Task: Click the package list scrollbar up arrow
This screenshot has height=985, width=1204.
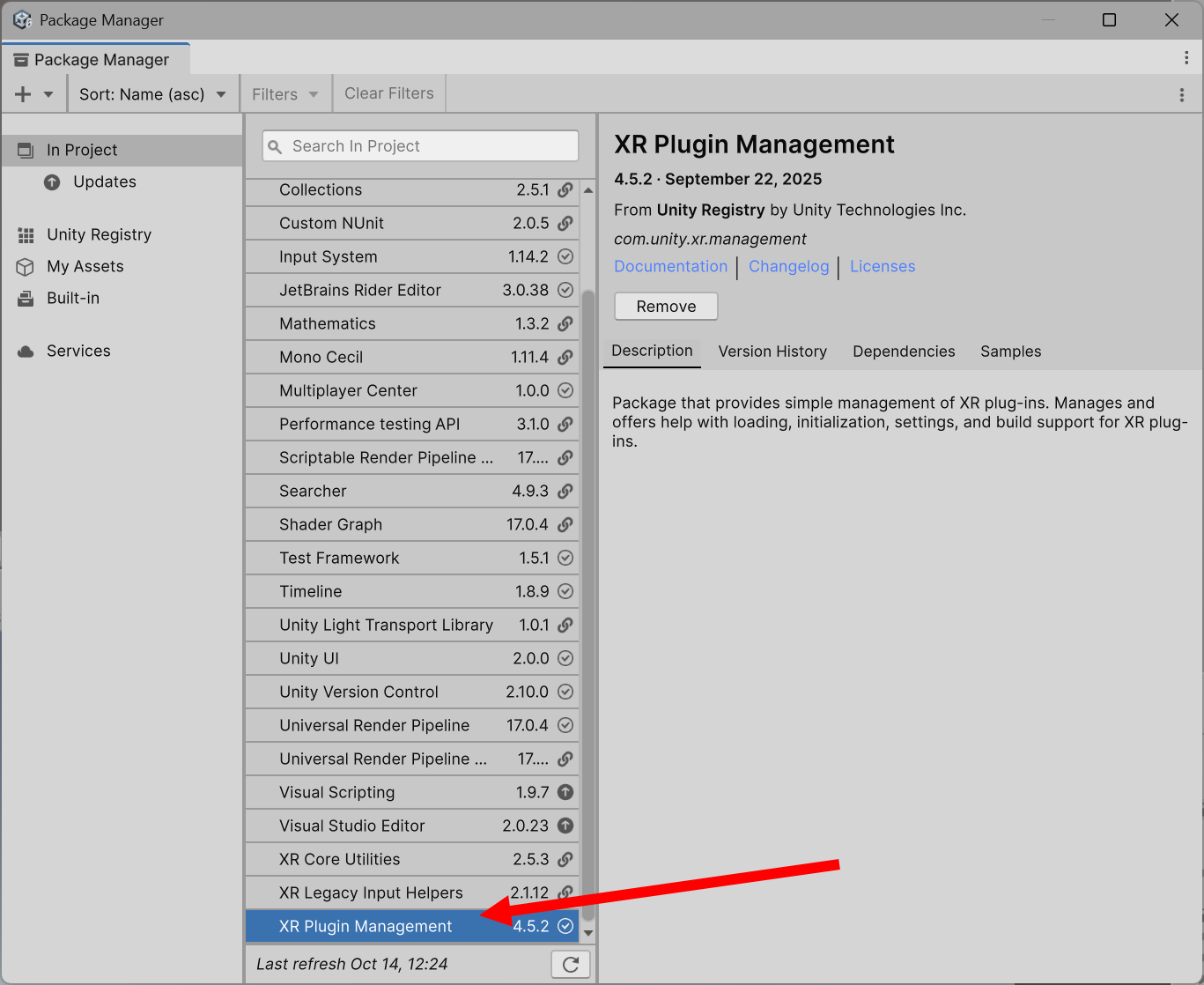Action: [x=588, y=189]
